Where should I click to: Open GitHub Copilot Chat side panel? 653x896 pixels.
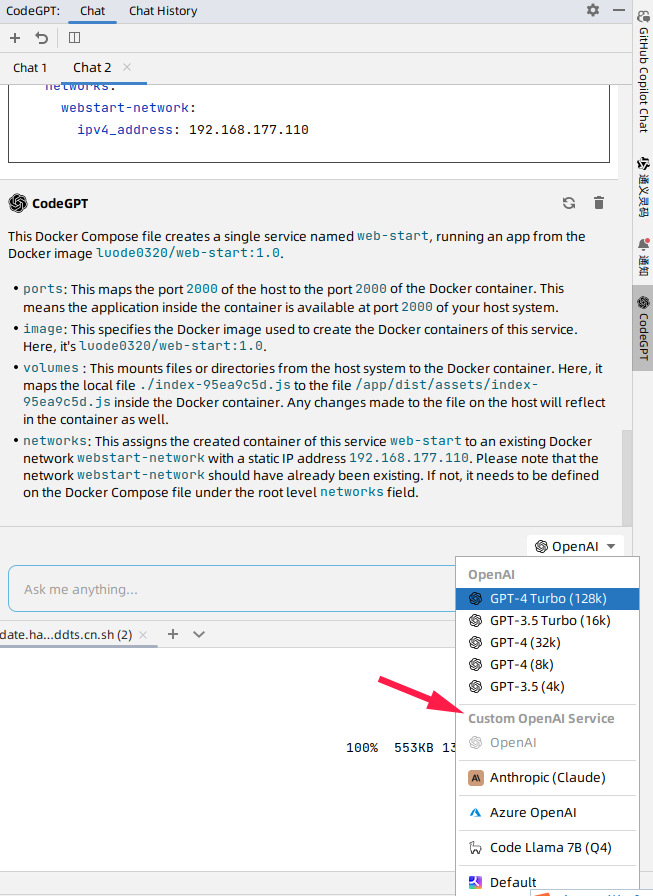point(643,80)
